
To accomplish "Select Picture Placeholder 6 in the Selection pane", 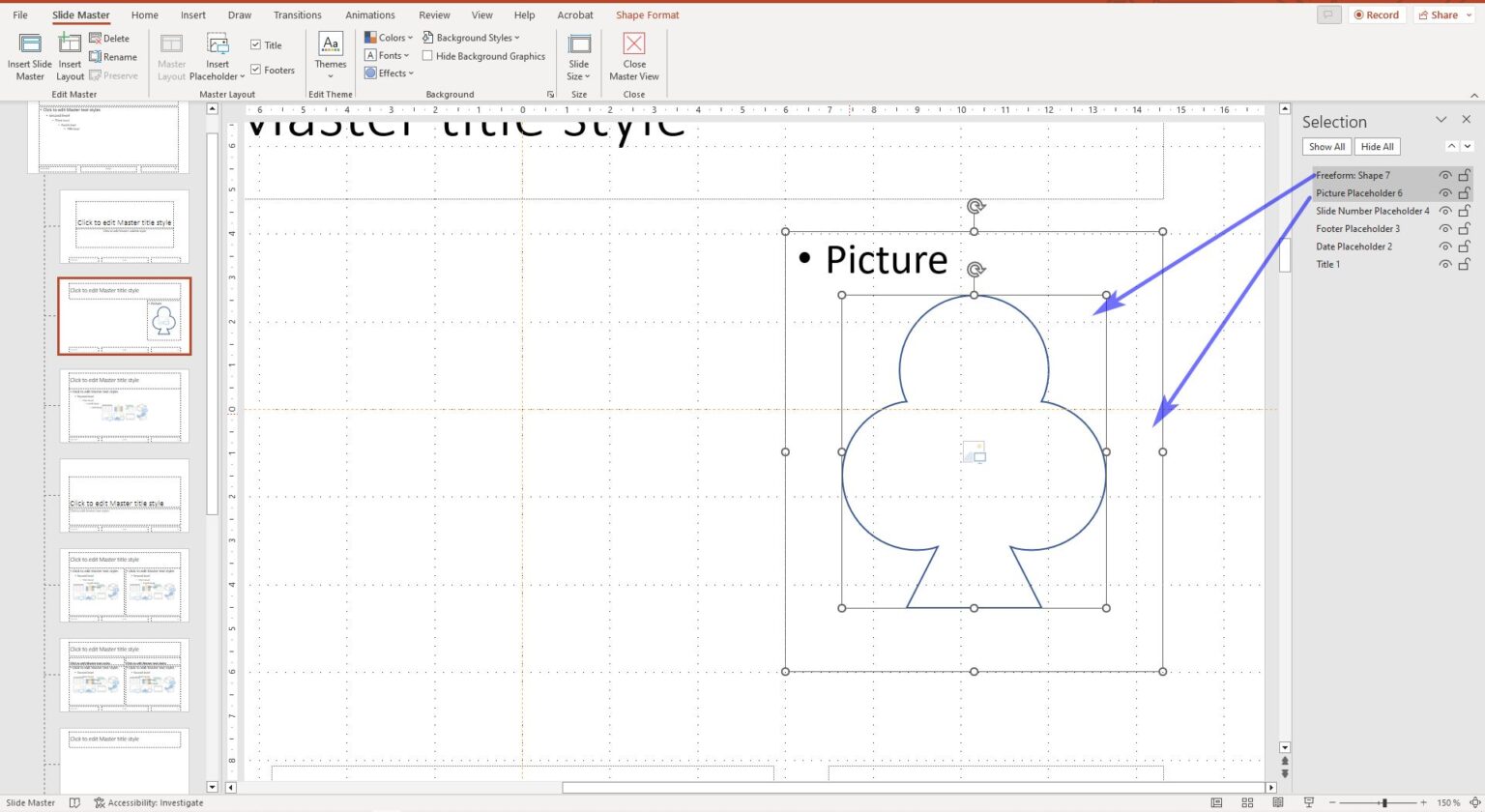I will [1358, 192].
